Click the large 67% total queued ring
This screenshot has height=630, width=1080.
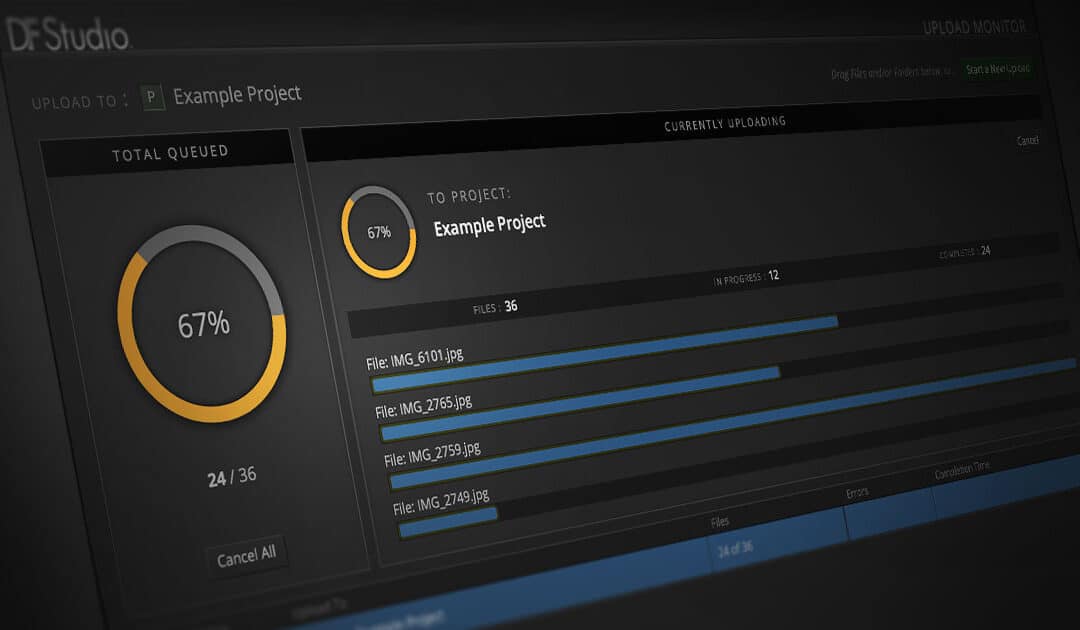tap(203, 323)
